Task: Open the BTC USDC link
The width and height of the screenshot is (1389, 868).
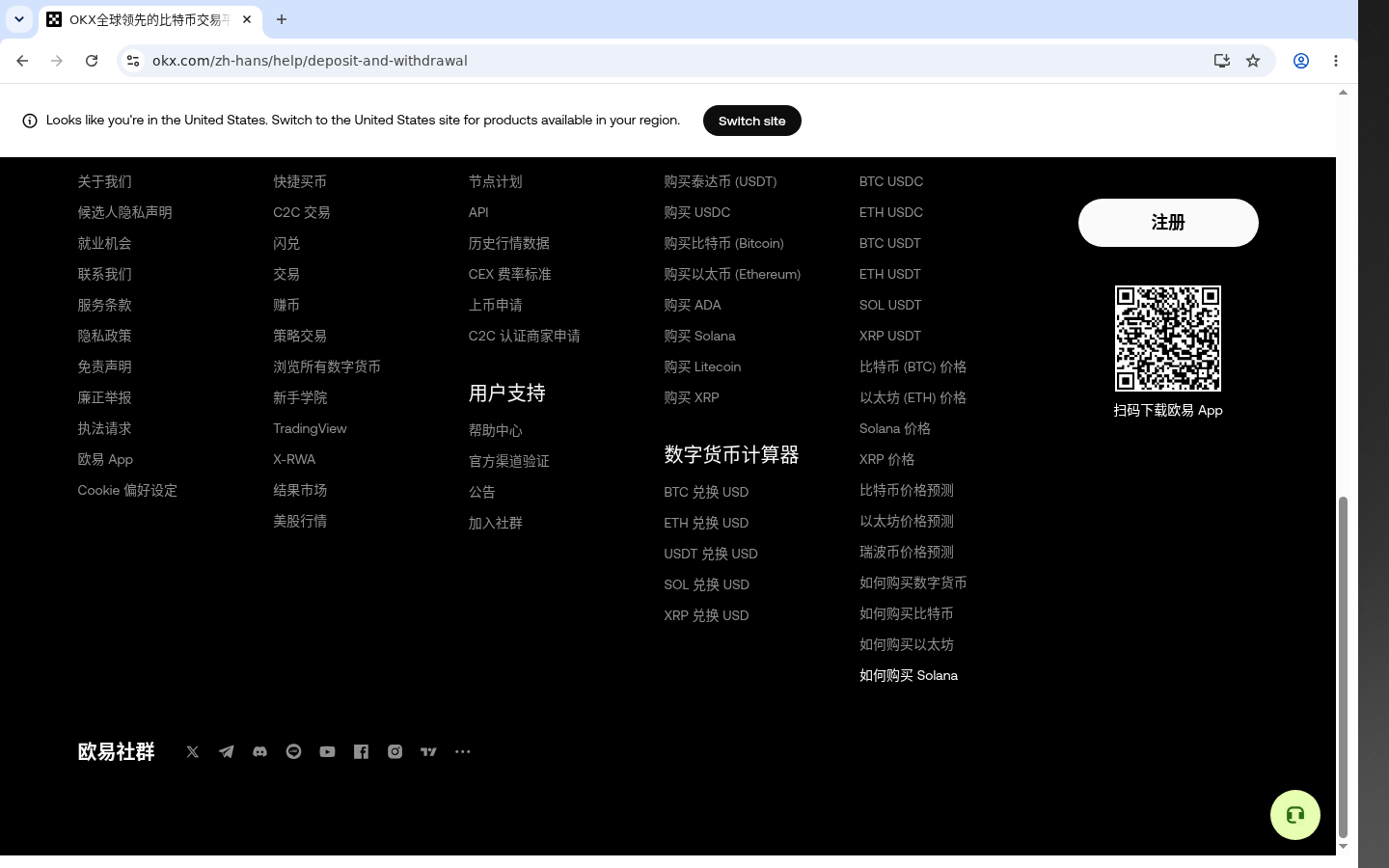Action: 891,181
